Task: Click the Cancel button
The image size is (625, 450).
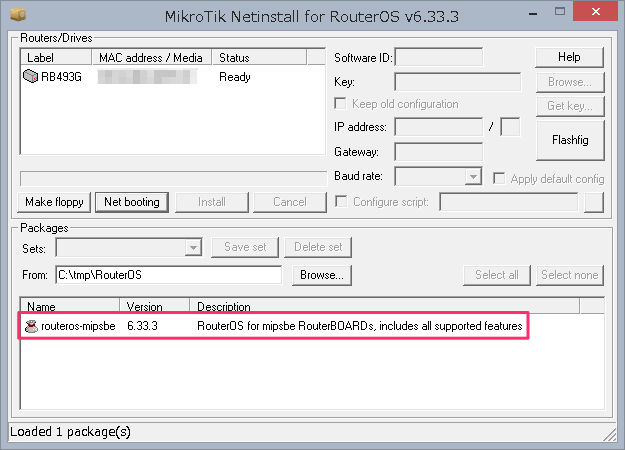Action: [x=290, y=202]
